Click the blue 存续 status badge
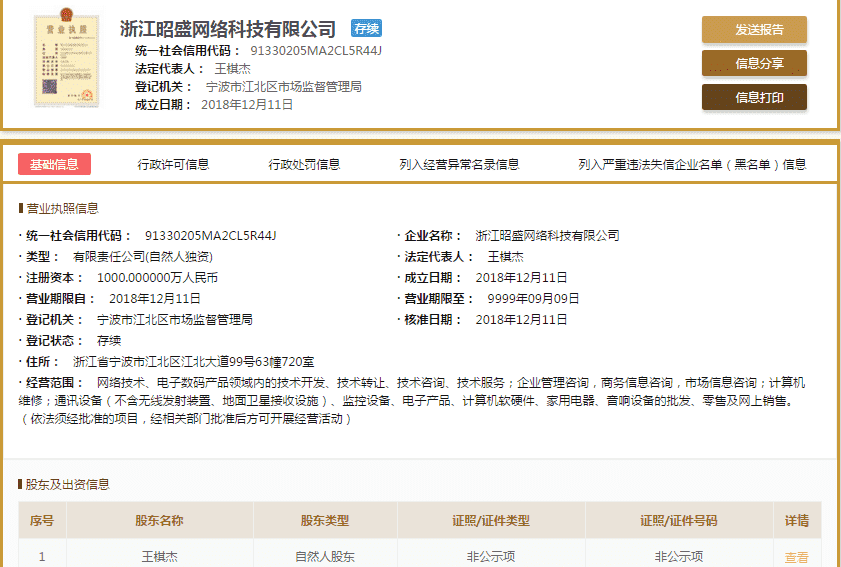The width and height of the screenshot is (841, 567). tap(366, 28)
